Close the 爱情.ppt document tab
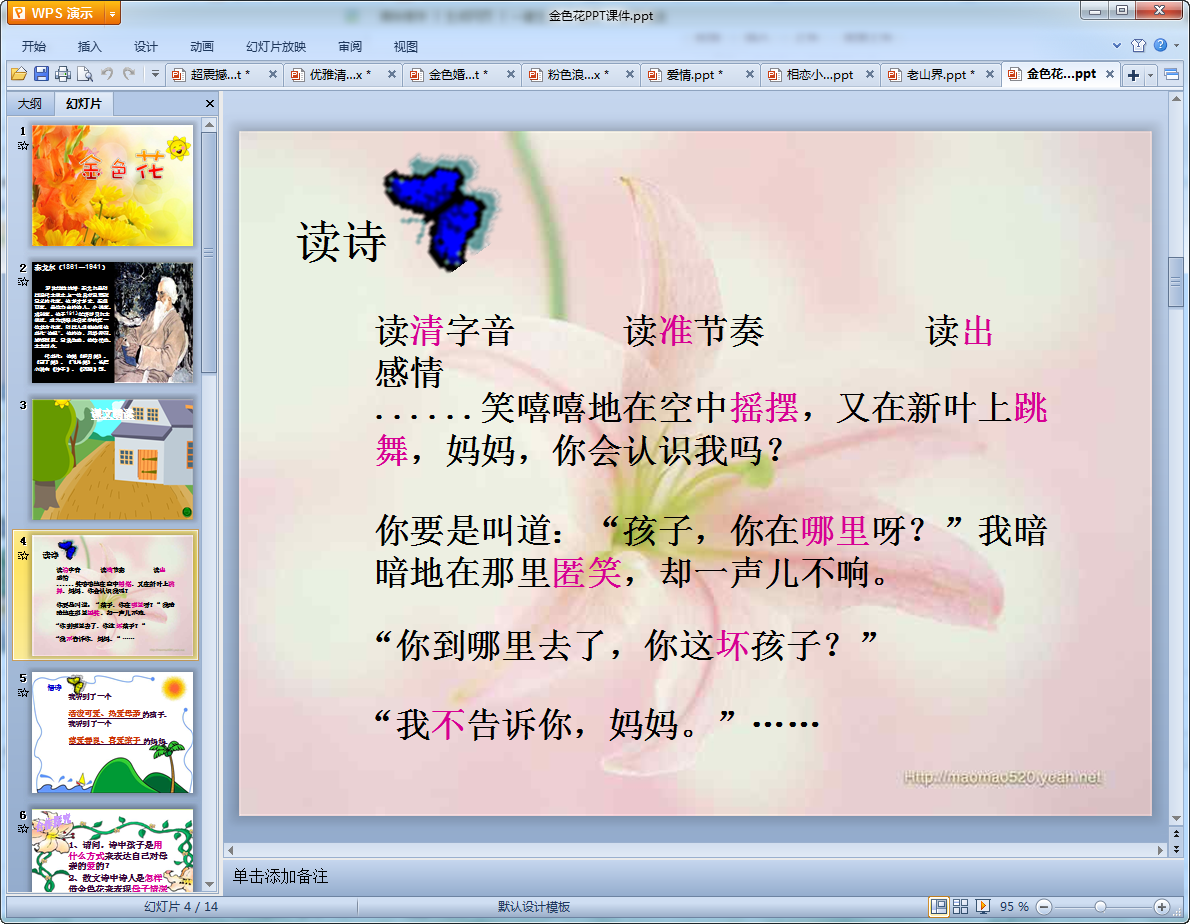 pyautogui.click(x=749, y=74)
